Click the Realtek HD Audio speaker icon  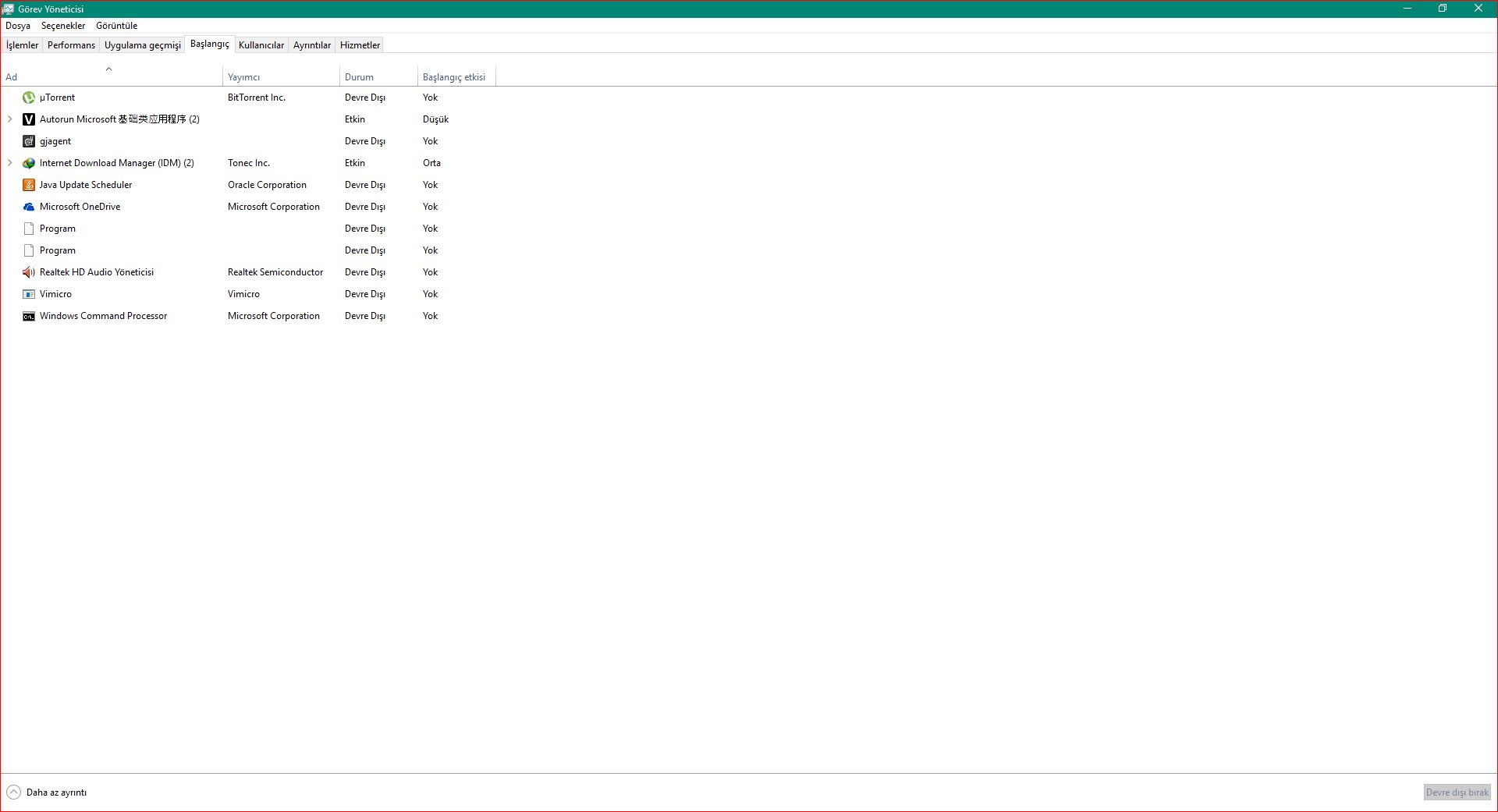[29, 272]
